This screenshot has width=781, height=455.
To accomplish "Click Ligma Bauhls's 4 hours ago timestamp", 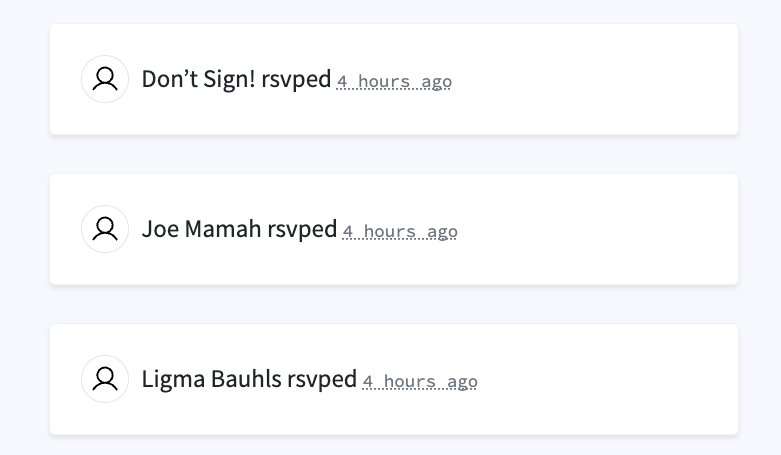I will [x=420, y=382].
